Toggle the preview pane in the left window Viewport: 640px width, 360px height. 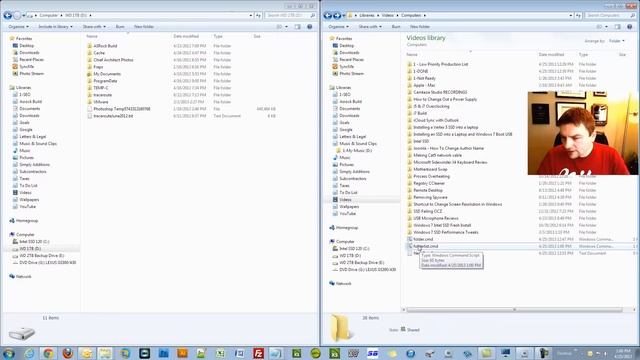298,27
